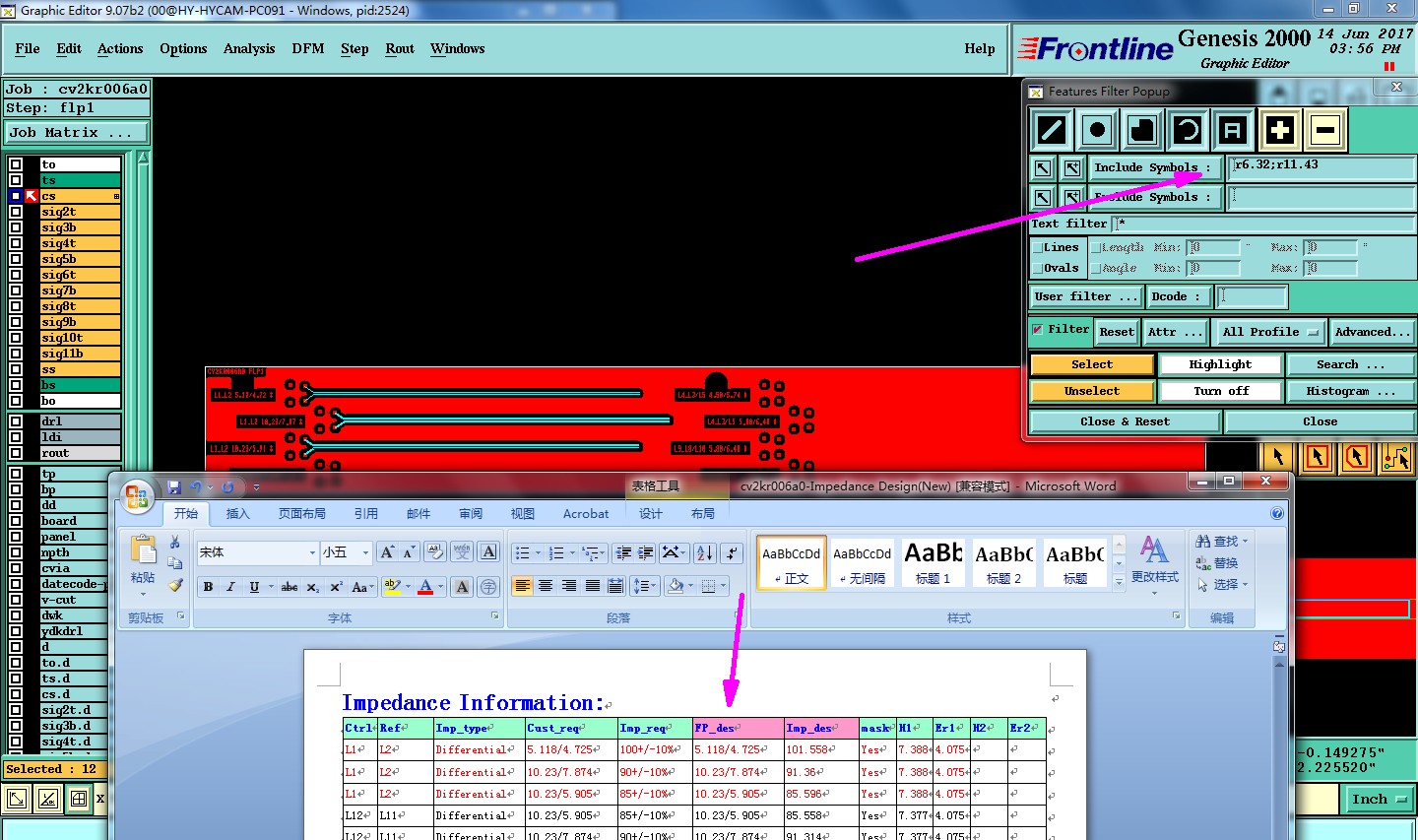Toggle the Length checkbox
1418x840 pixels.
[1095, 248]
